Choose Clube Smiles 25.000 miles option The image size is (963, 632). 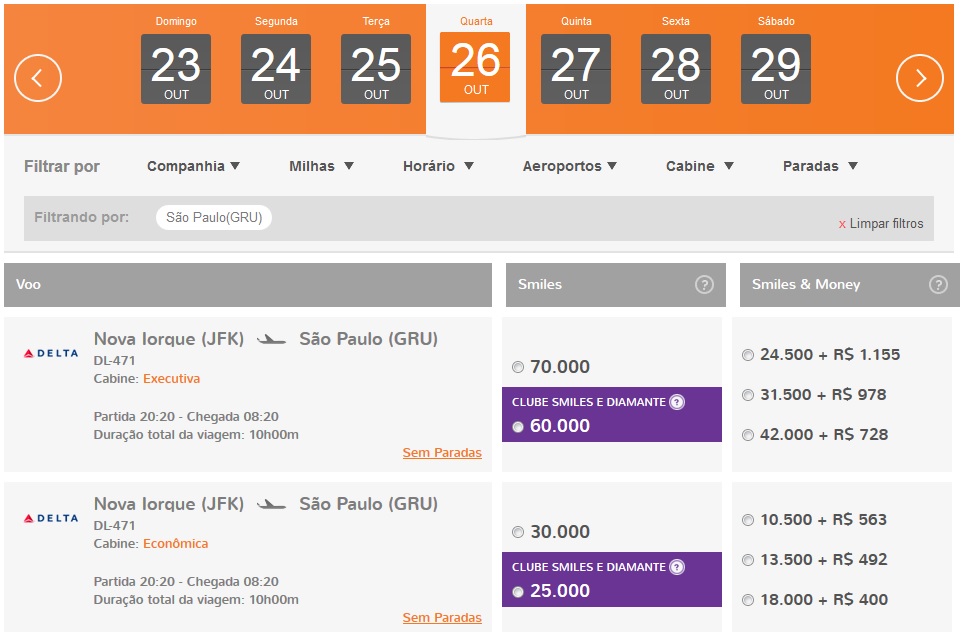[x=518, y=591]
